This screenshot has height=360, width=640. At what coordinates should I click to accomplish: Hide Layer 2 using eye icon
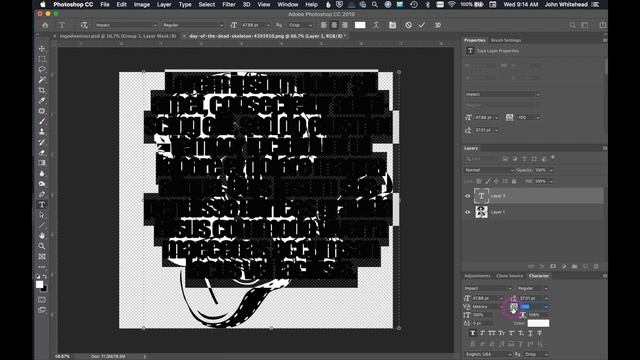[468, 196]
